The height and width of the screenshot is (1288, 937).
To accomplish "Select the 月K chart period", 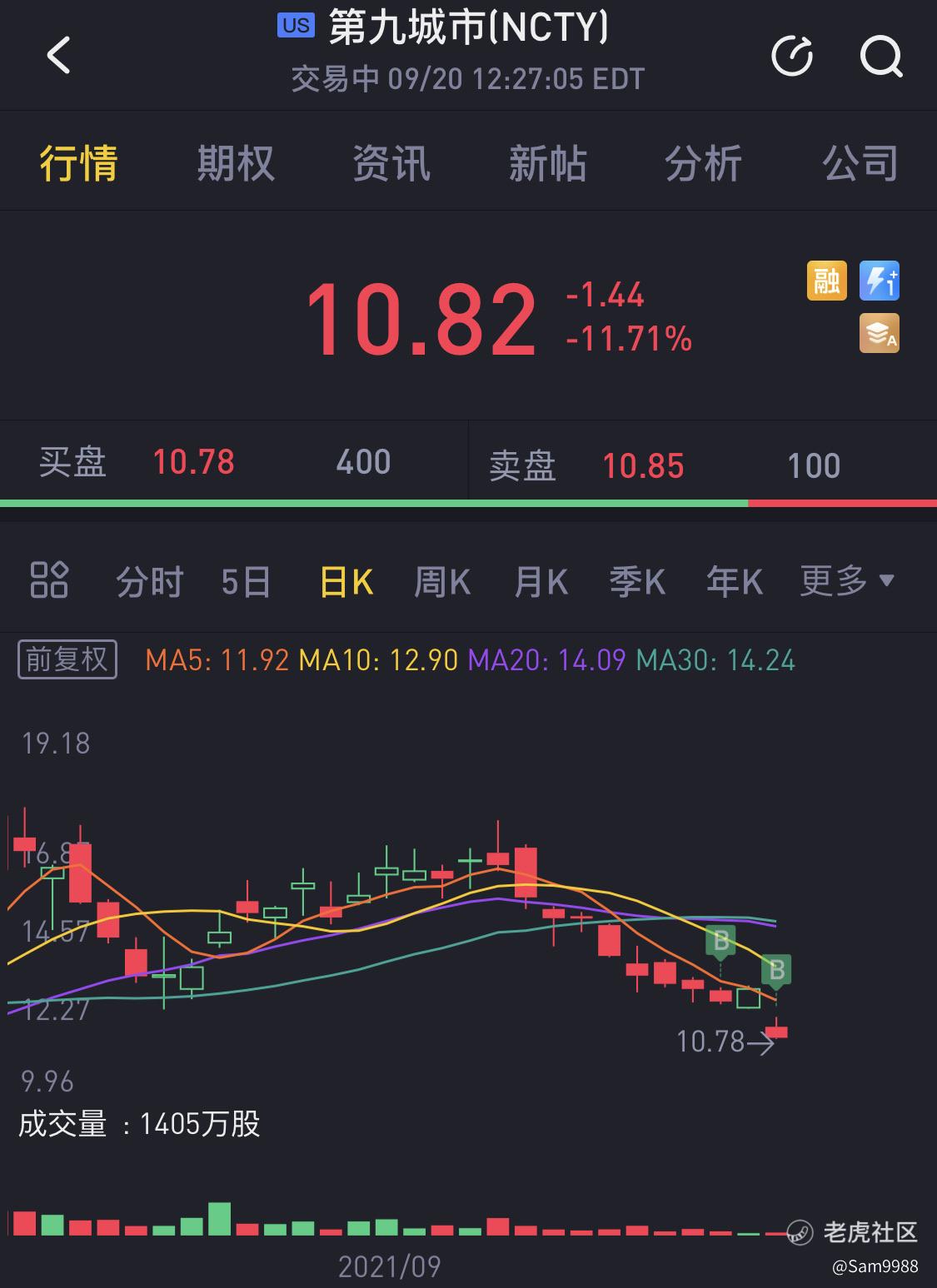I will pos(541,581).
